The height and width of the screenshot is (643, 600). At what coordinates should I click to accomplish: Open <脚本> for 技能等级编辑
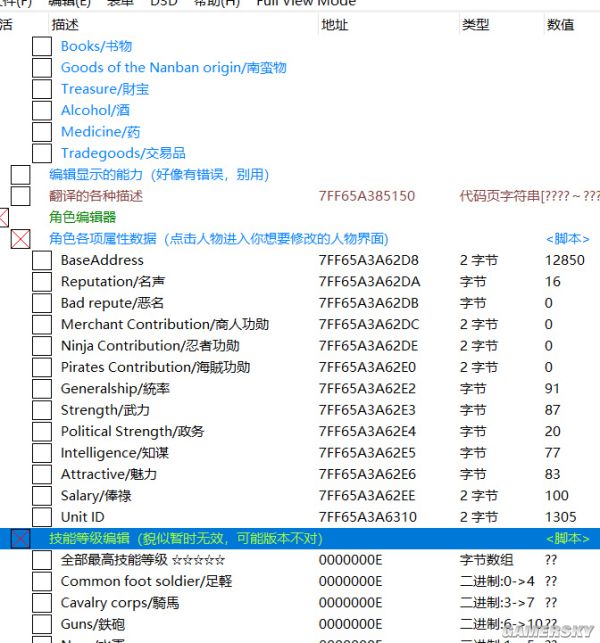(x=568, y=538)
